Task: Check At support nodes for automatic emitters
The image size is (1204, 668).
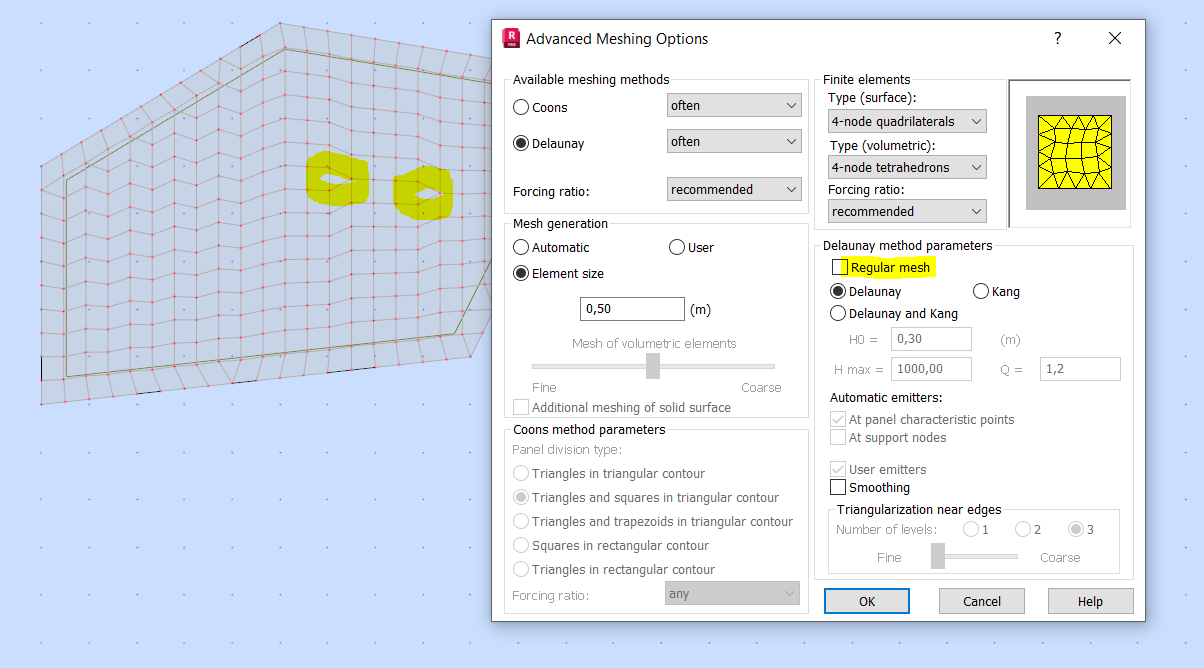Action: (x=838, y=437)
